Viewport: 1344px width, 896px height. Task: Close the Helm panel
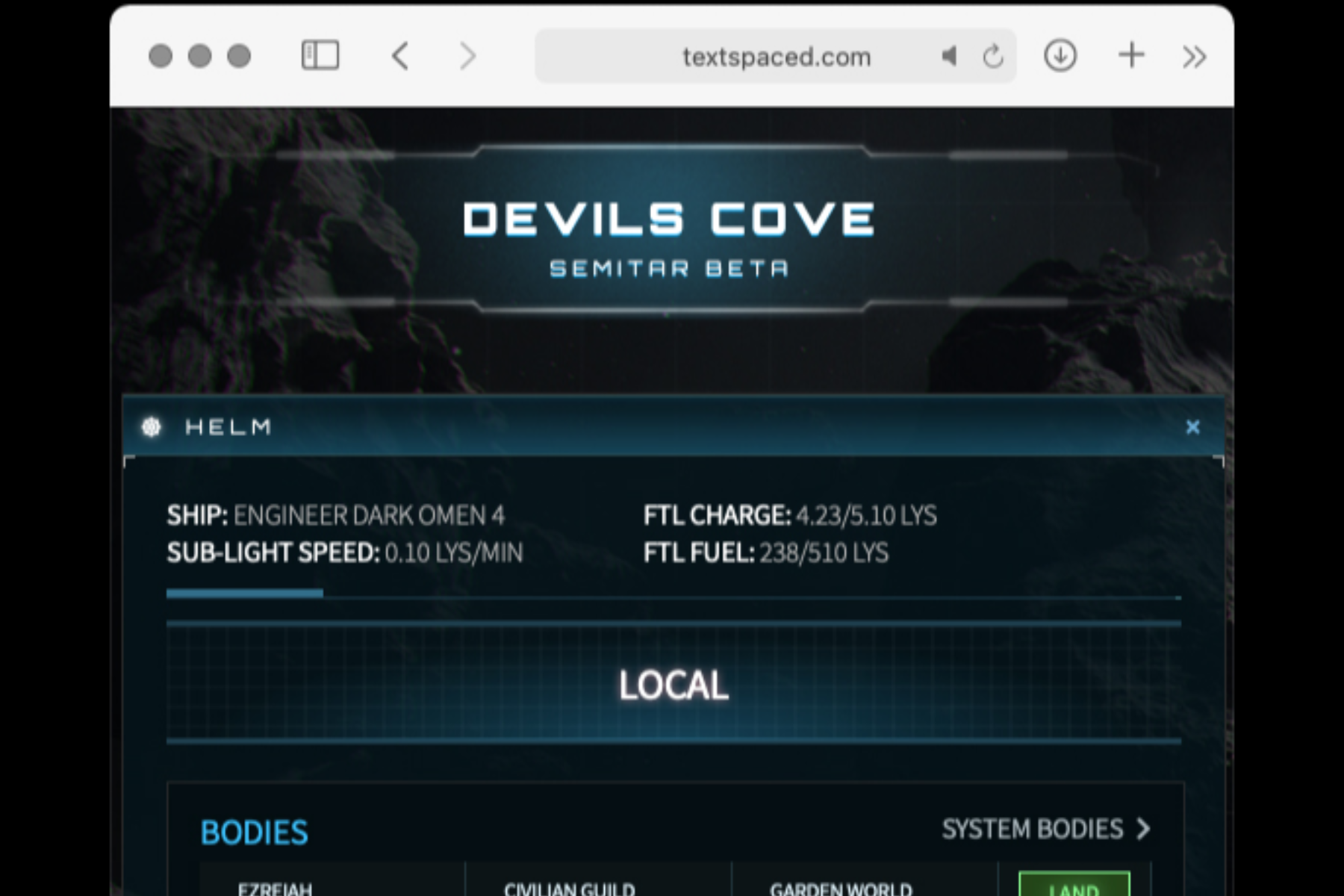click(x=1192, y=427)
